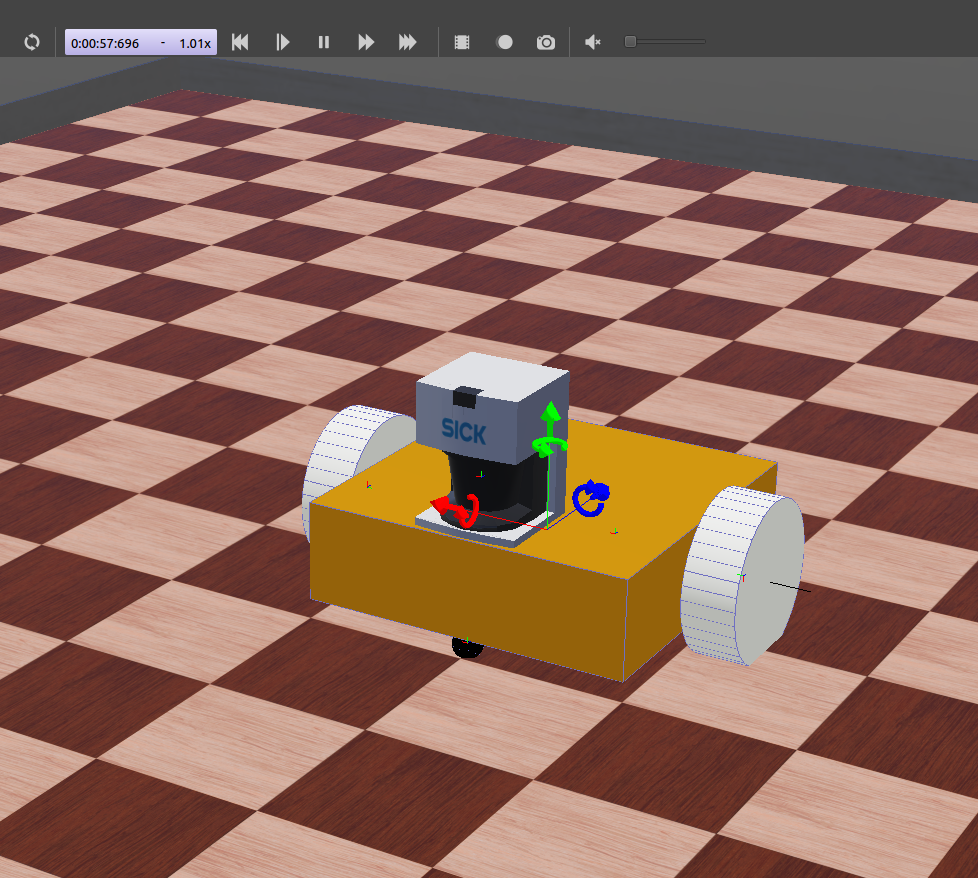Start recording with the red record button

504,42
